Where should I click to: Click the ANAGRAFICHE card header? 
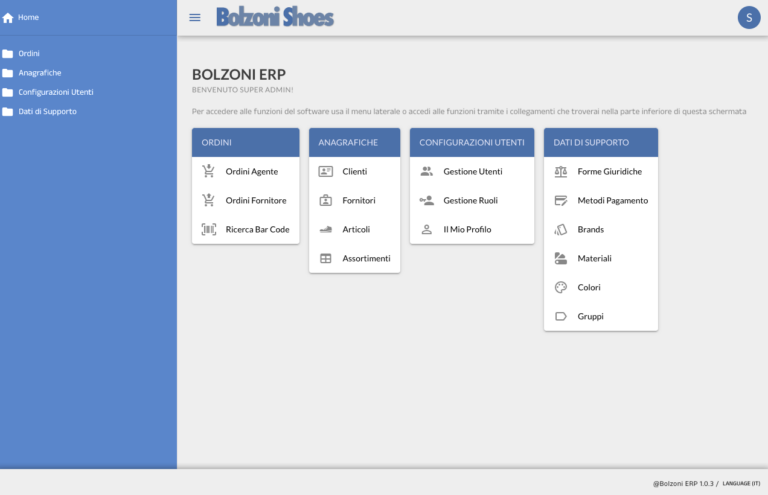pyautogui.click(x=355, y=142)
